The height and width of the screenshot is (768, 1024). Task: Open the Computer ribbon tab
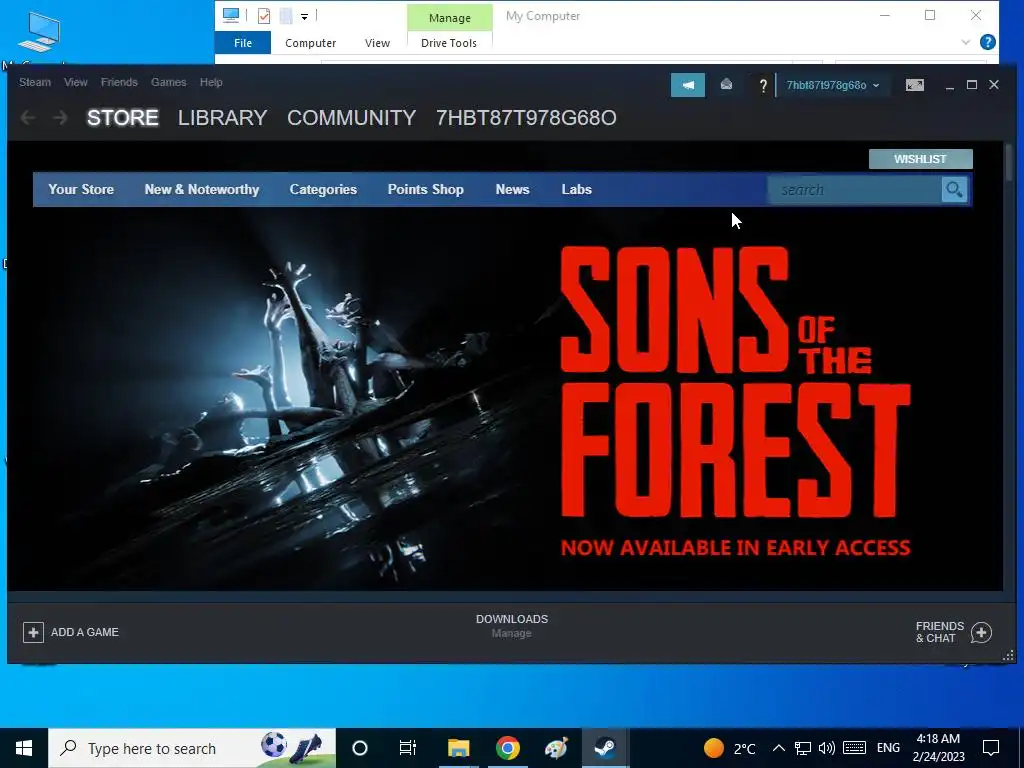tap(310, 42)
